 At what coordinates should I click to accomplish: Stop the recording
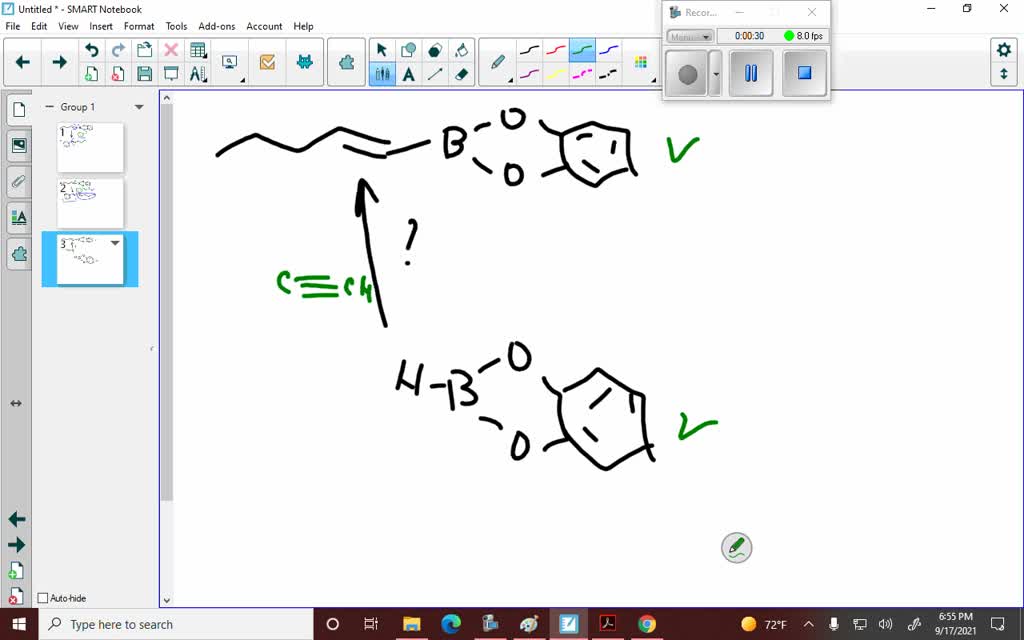click(804, 71)
